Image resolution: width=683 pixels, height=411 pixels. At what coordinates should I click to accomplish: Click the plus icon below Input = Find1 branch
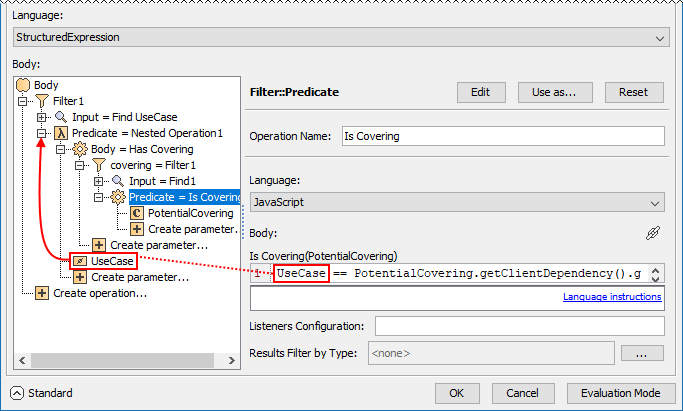click(x=99, y=245)
